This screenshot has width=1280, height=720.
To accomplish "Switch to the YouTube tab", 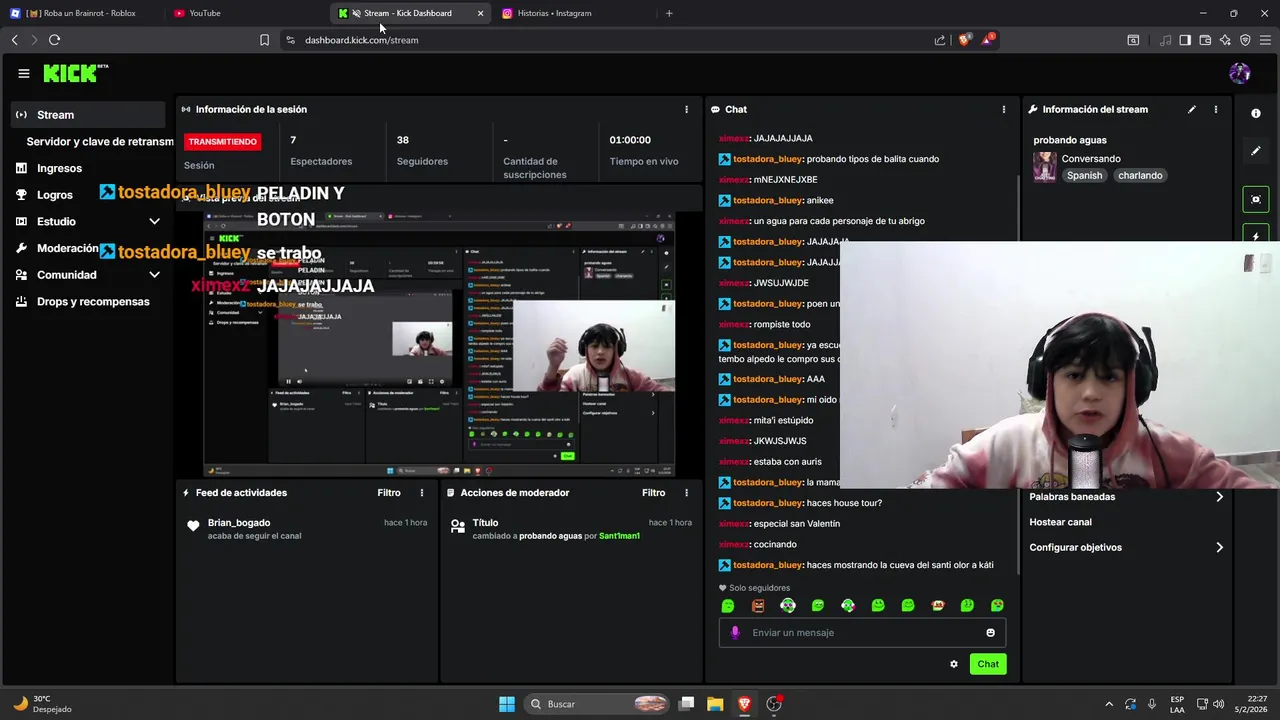I will tap(245, 13).
